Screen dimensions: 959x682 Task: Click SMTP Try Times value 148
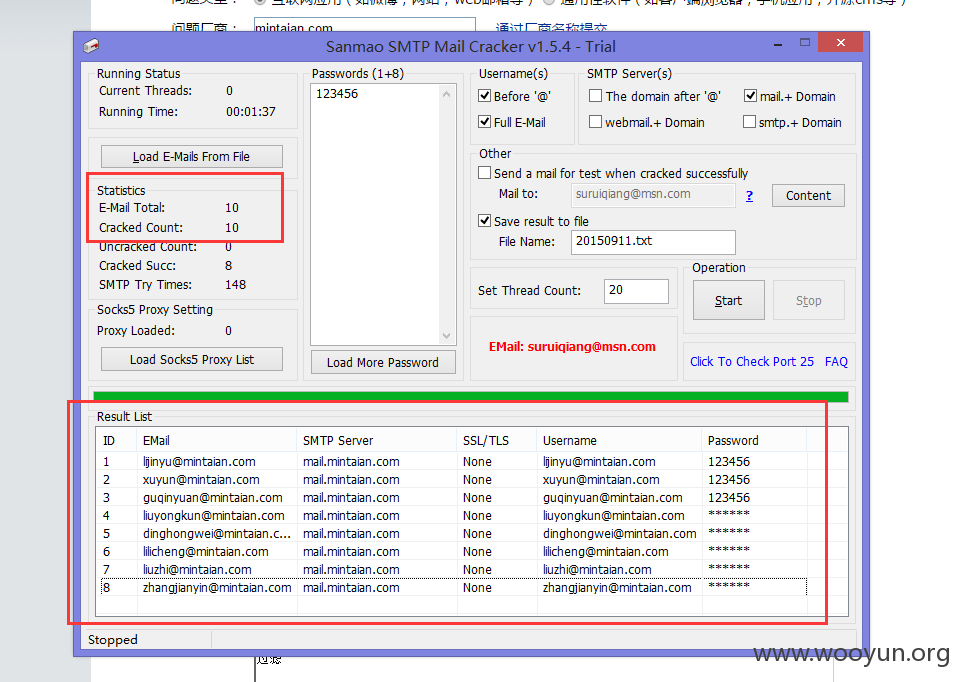tap(235, 284)
